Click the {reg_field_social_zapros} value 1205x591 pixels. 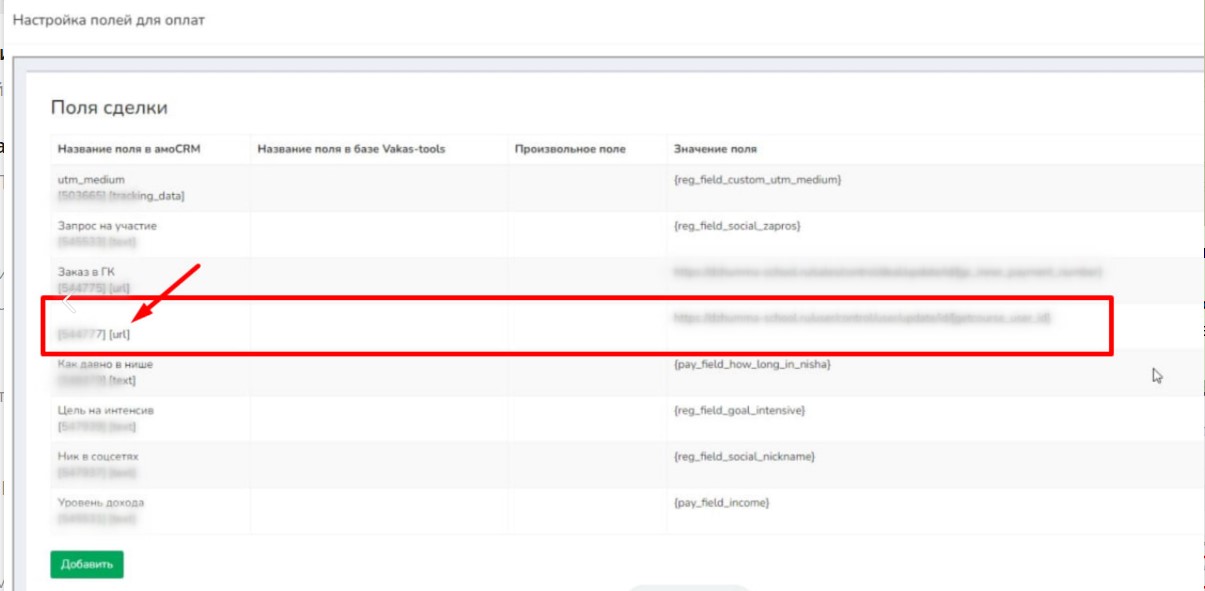coord(737,226)
